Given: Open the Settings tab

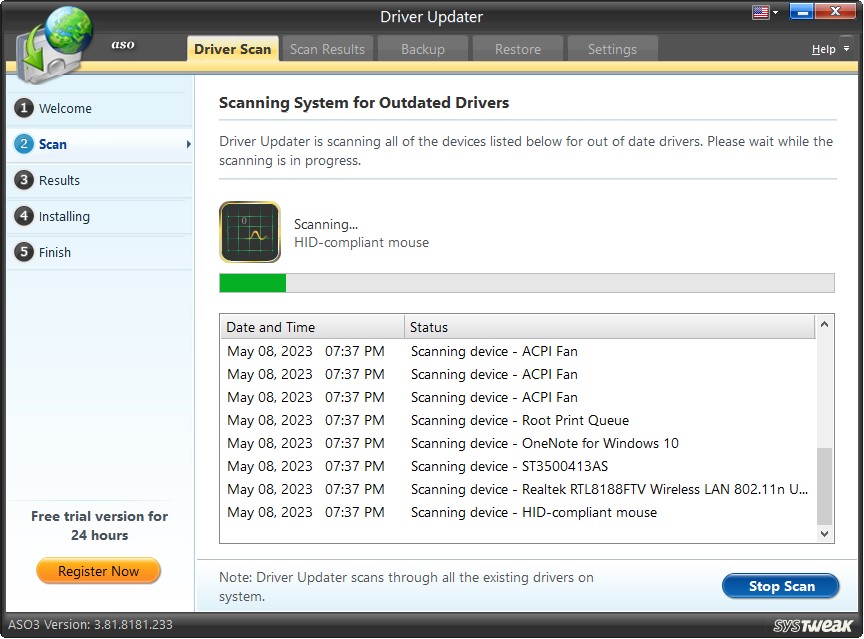Looking at the screenshot, I should pyautogui.click(x=612, y=48).
